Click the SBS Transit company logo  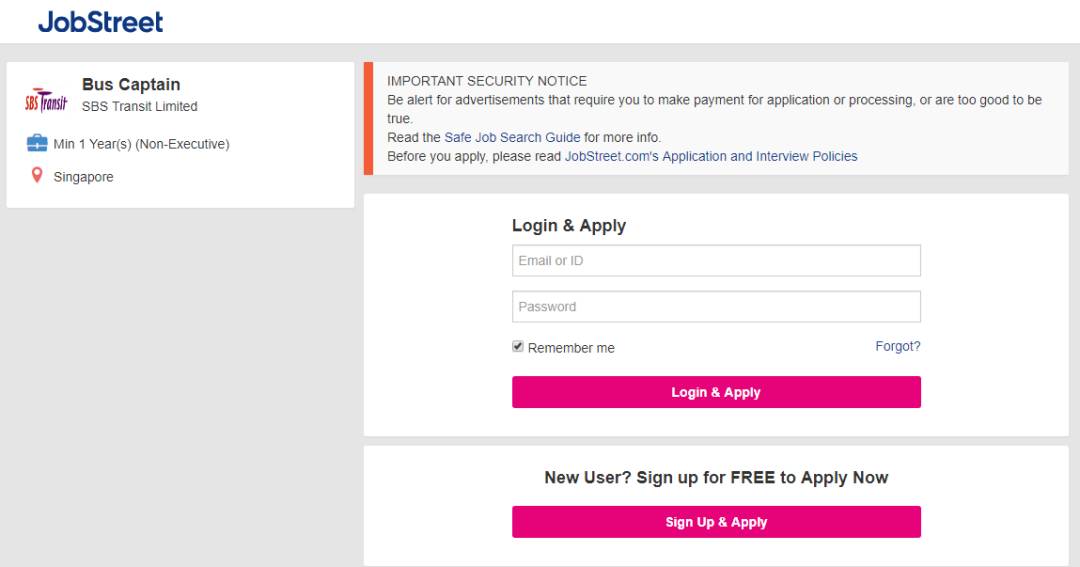coord(46,103)
